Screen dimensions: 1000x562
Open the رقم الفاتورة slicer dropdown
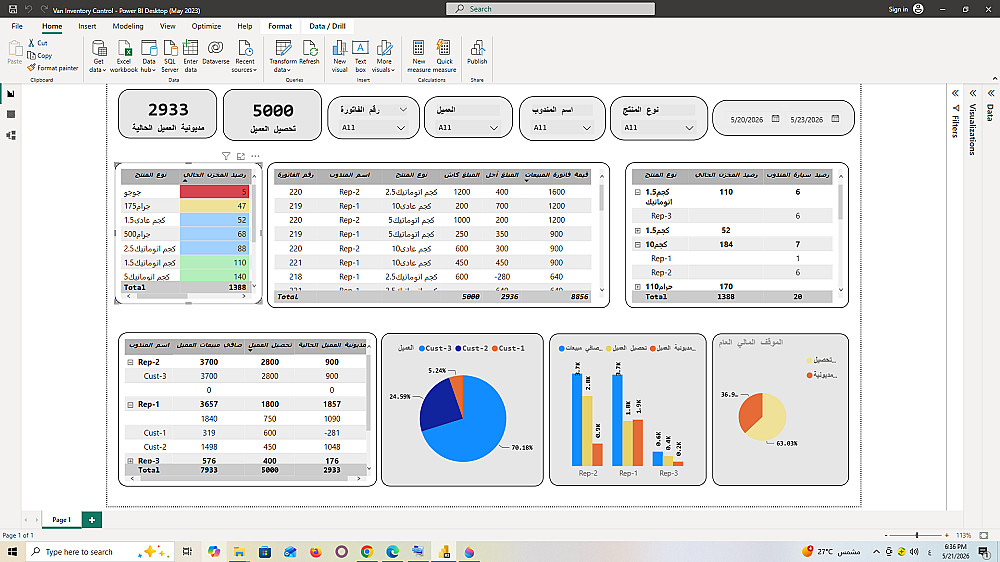coord(374,128)
